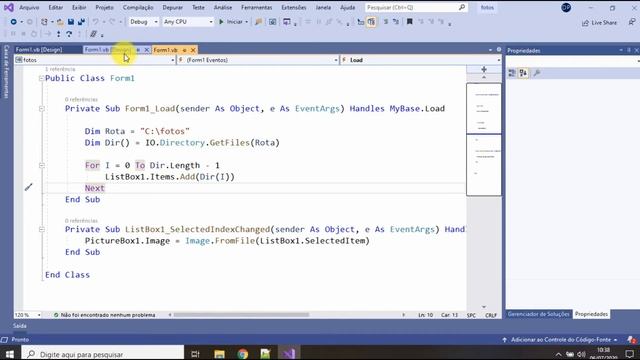Open the (Form1 Eventos) dropdown
Image resolution: width=640 pixels, height=360 pixels.
(258, 60)
